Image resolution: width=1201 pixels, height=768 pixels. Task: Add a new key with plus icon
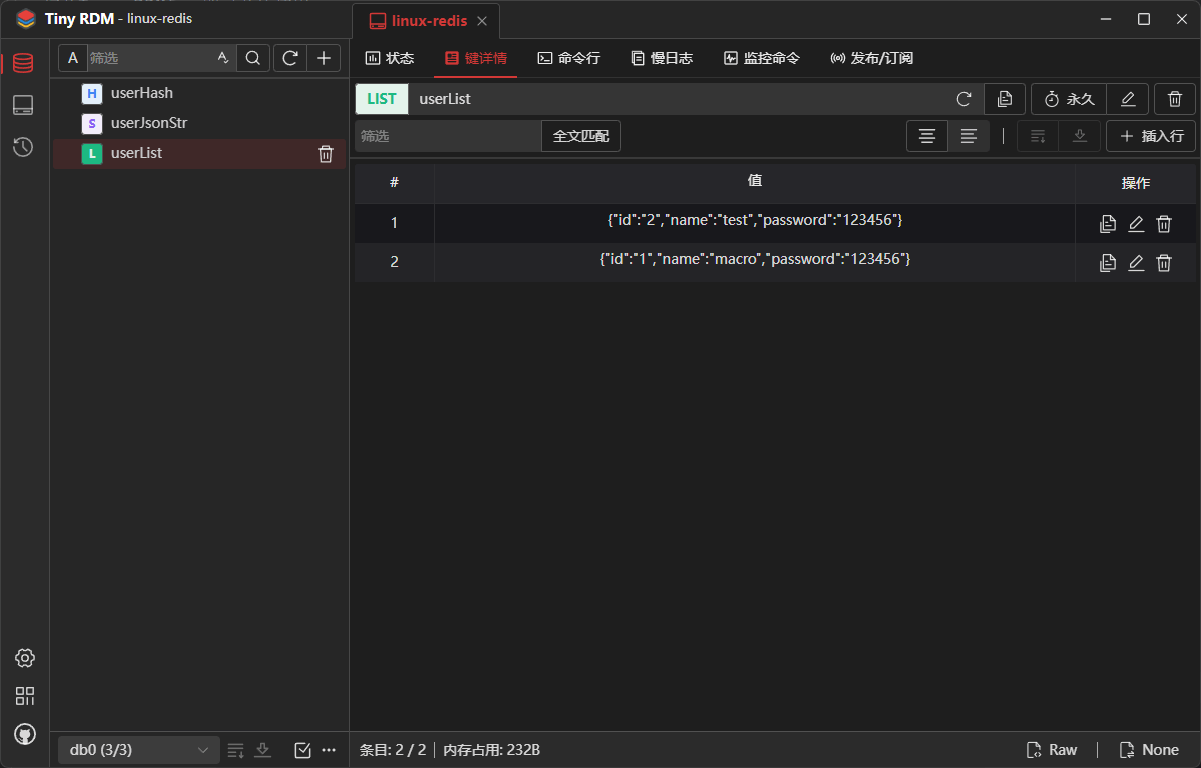point(323,58)
